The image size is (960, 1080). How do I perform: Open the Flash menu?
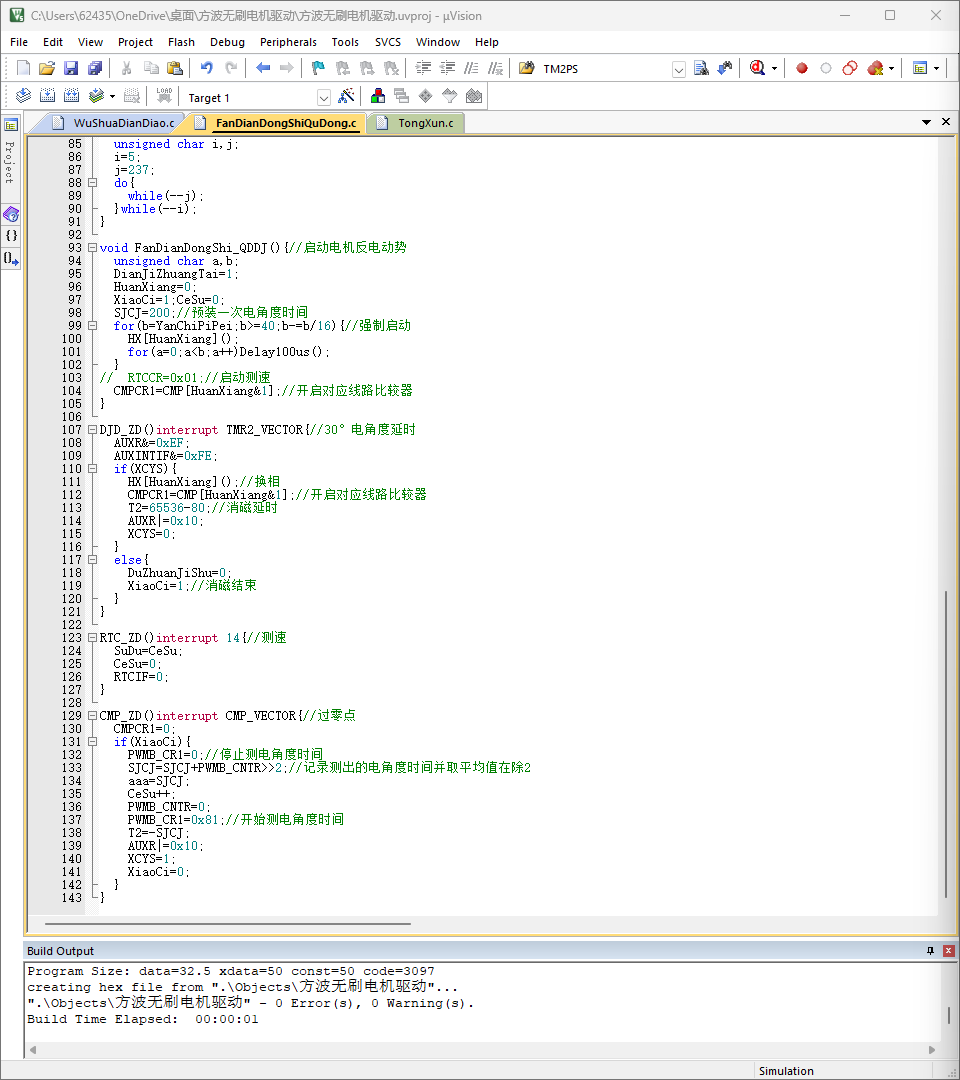(181, 42)
